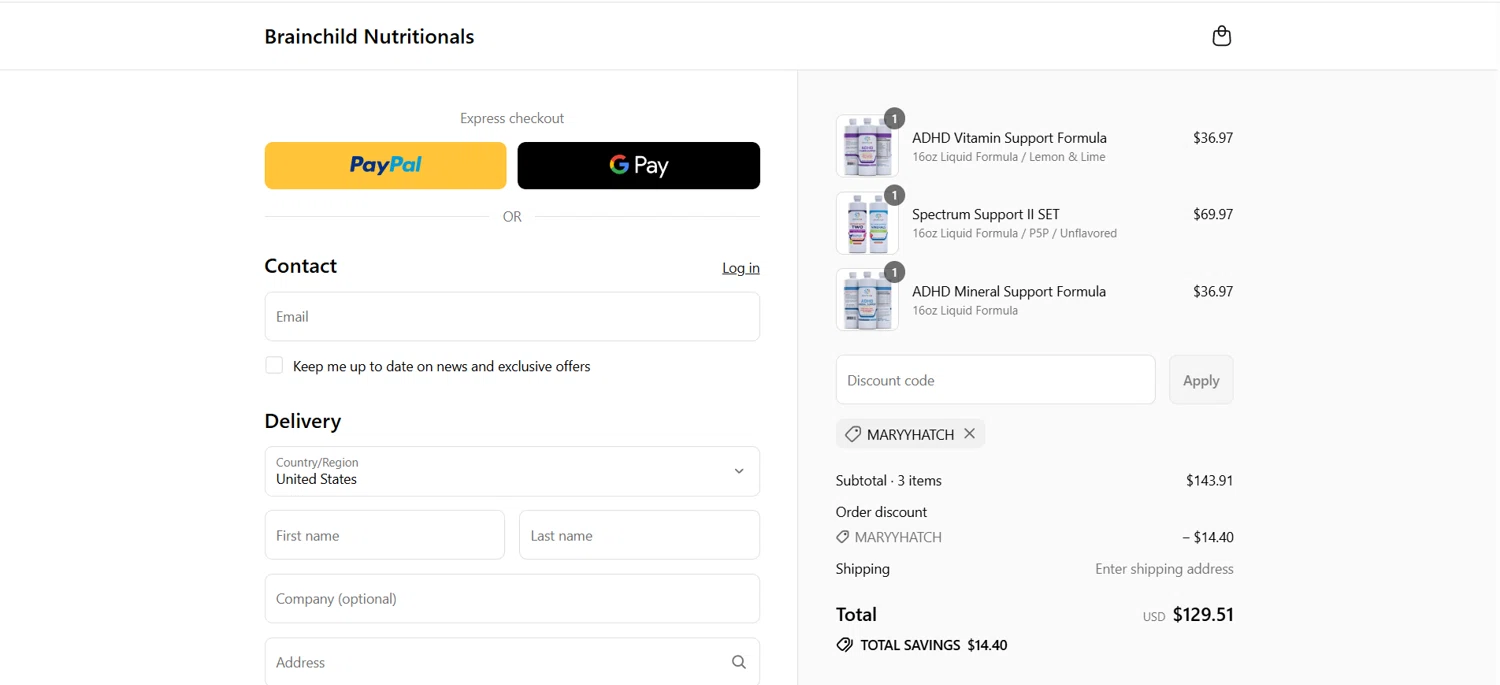Focus the Address input field
Image resolution: width=1500 pixels, height=685 pixels.
point(512,662)
